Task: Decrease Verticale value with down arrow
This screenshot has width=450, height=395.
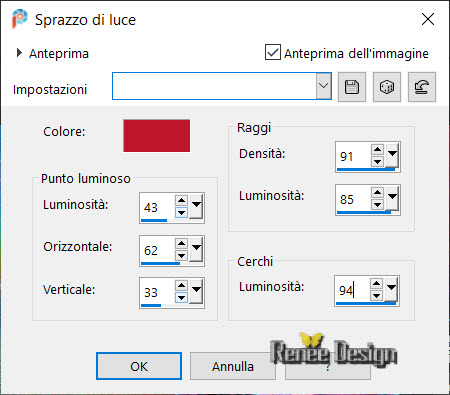Action: click(x=181, y=297)
